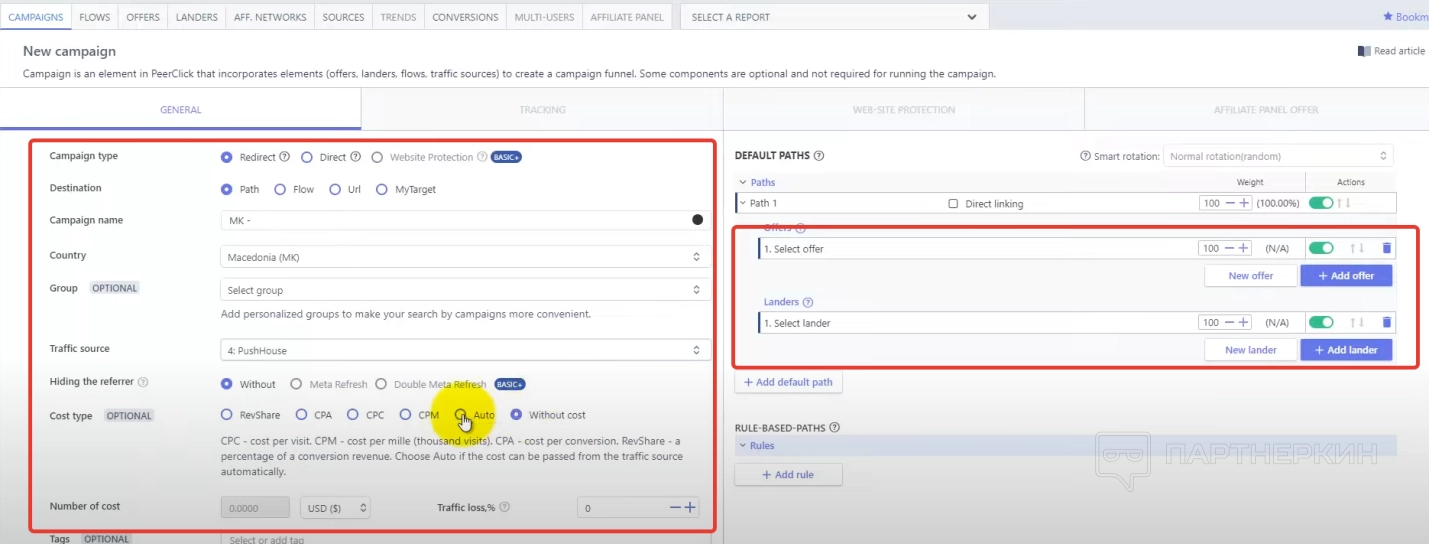Click the New lander button

coord(1250,350)
